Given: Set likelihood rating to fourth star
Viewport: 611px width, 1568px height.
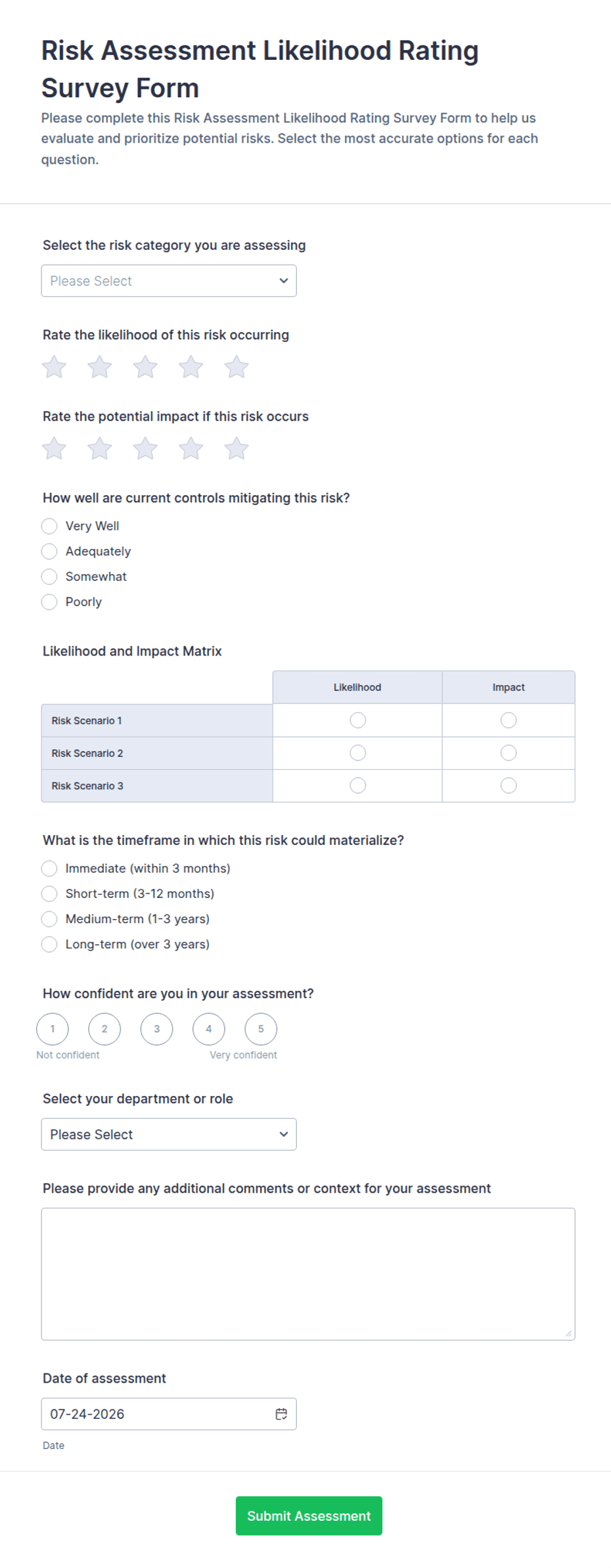Looking at the screenshot, I should click(191, 367).
